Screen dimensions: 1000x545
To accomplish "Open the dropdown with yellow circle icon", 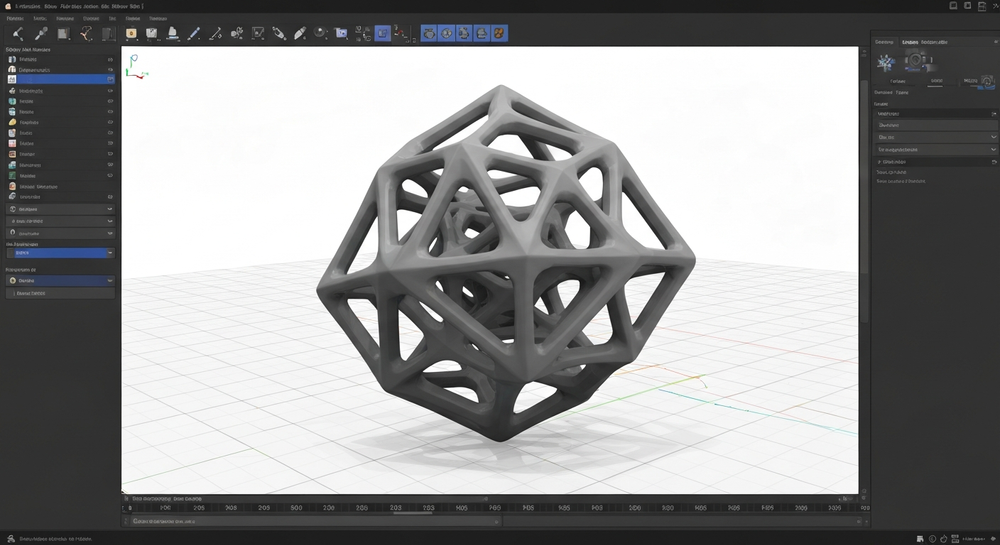I will tap(61, 280).
